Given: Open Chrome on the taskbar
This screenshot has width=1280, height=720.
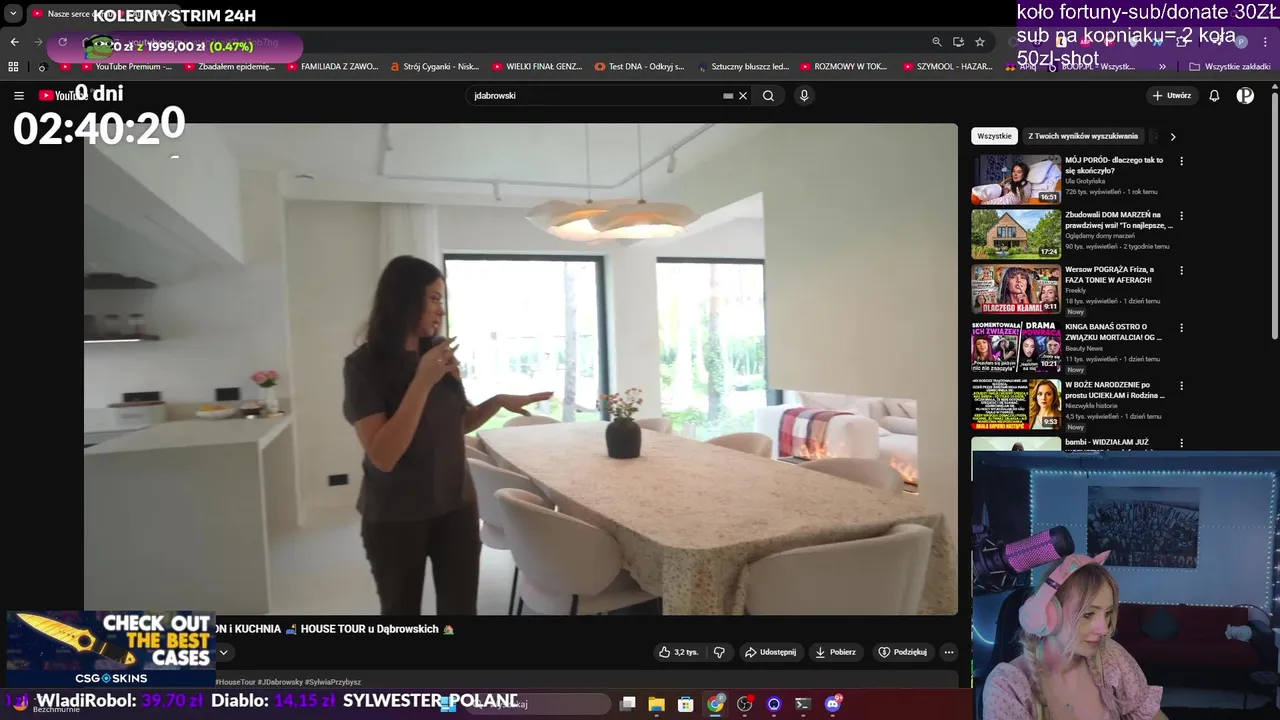Looking at the screenshot, I should coord(715,704).
